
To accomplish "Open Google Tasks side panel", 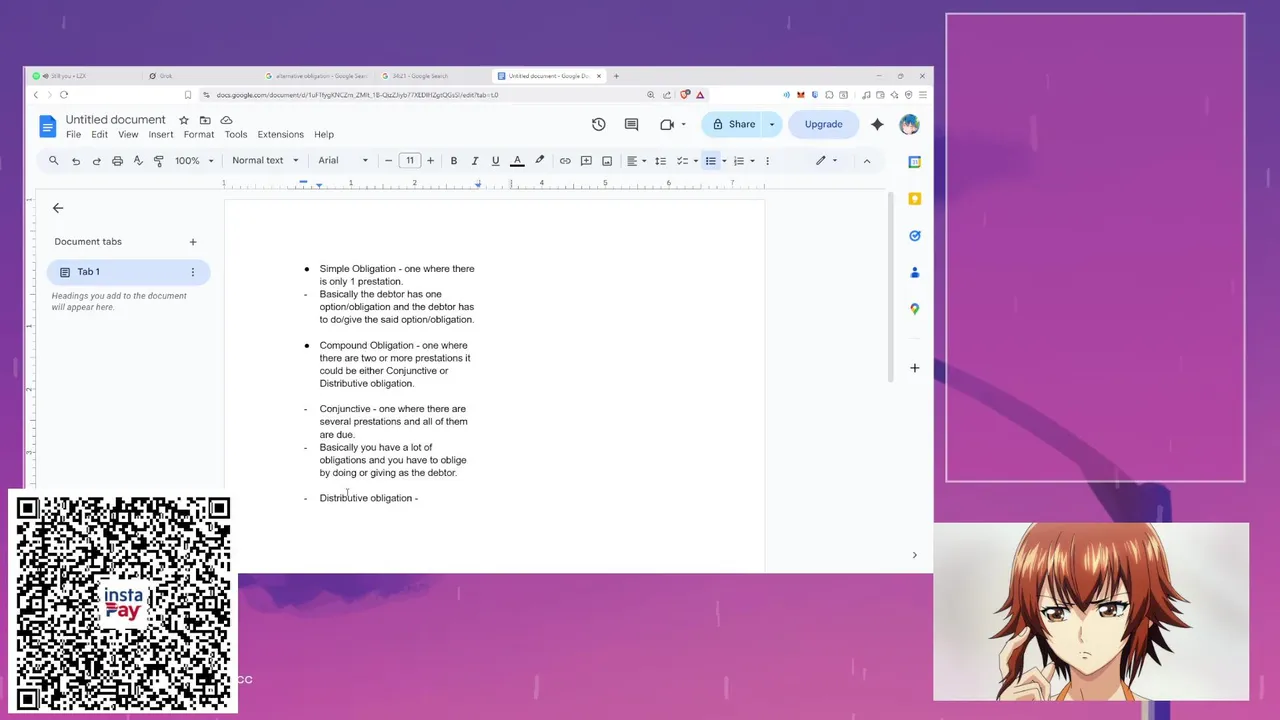I will pyautogui.click(x=914, y=236).
